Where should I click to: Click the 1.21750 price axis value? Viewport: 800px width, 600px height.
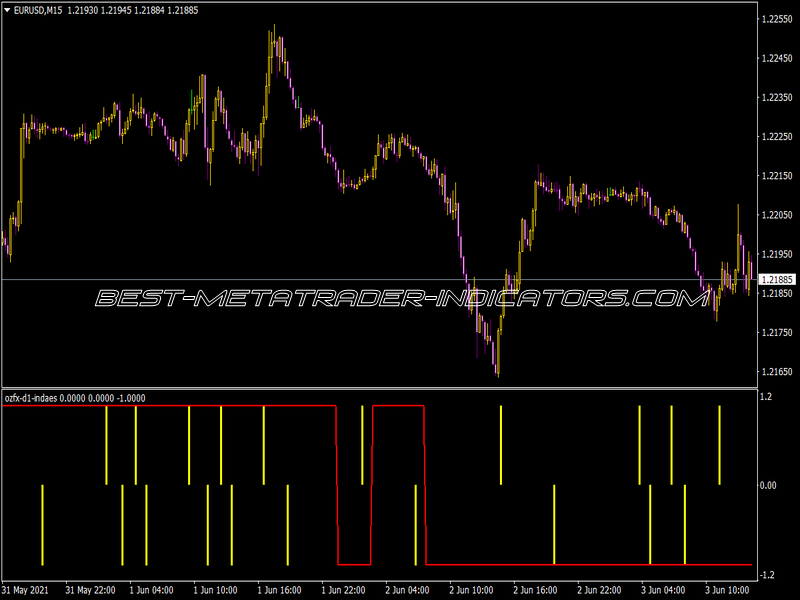[x=777, y=333]
